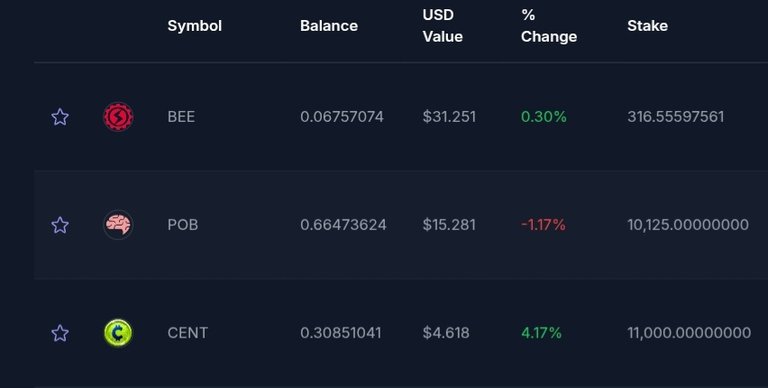This screenshot has height=388, width=768.
Task: Sort by % Change column header
Action: [549, 25]
